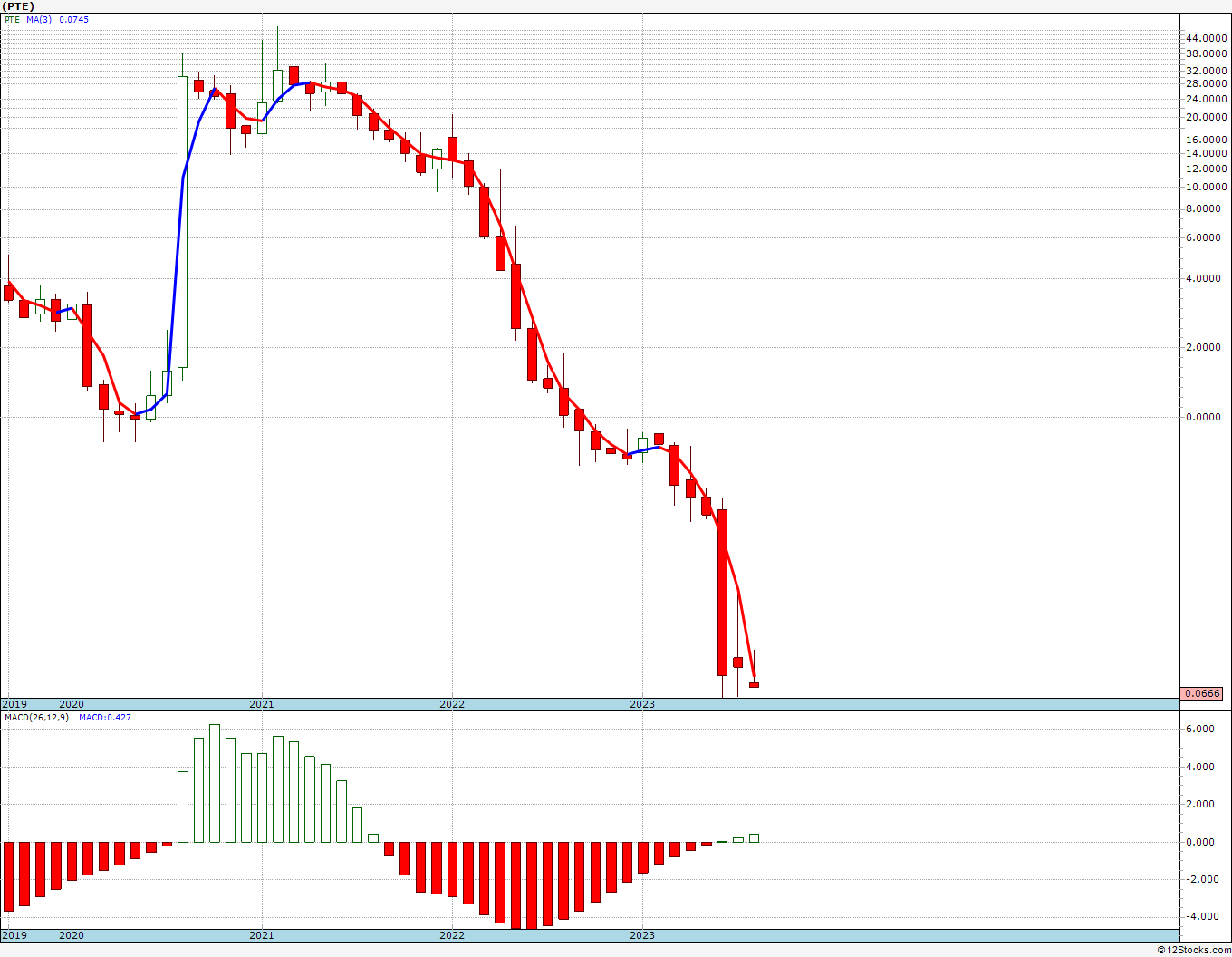Click "2022" on the price chart time axis
The height and width of the screenshot is (957, 1232).
[x=452, y=704]
